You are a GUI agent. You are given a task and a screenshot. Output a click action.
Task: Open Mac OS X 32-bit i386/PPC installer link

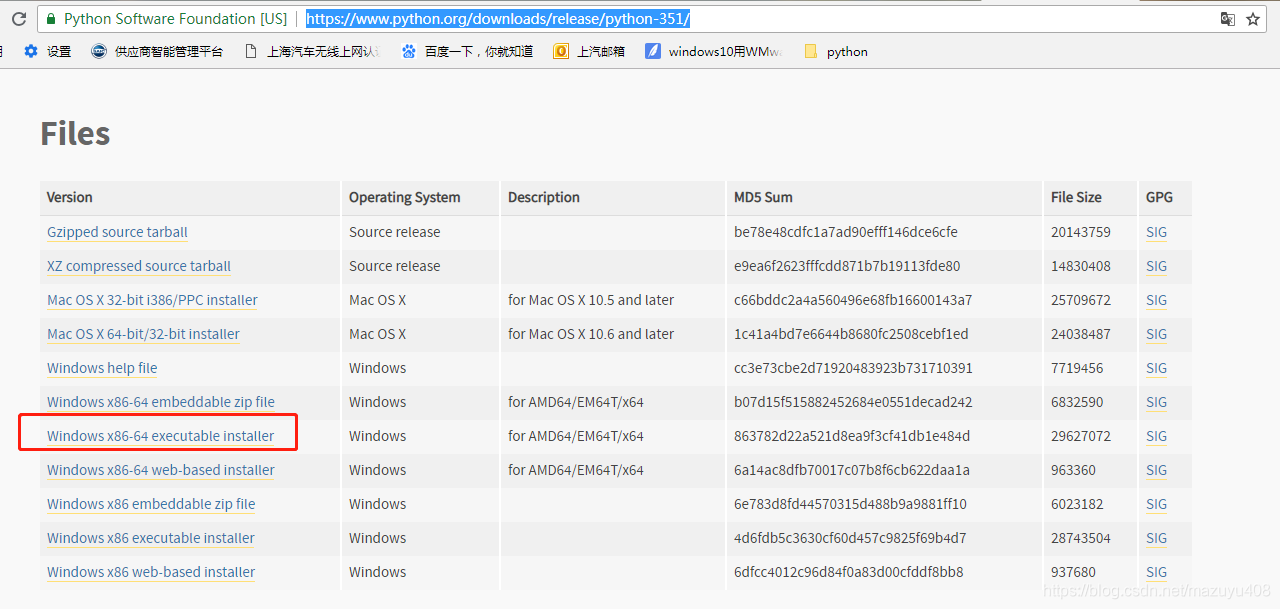152,300
